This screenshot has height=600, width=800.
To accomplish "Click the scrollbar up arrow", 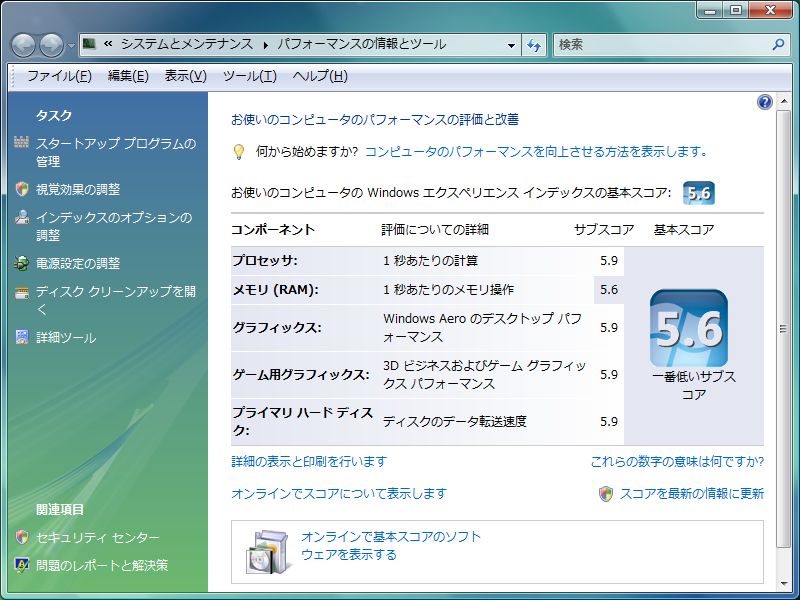I will 784,102.
